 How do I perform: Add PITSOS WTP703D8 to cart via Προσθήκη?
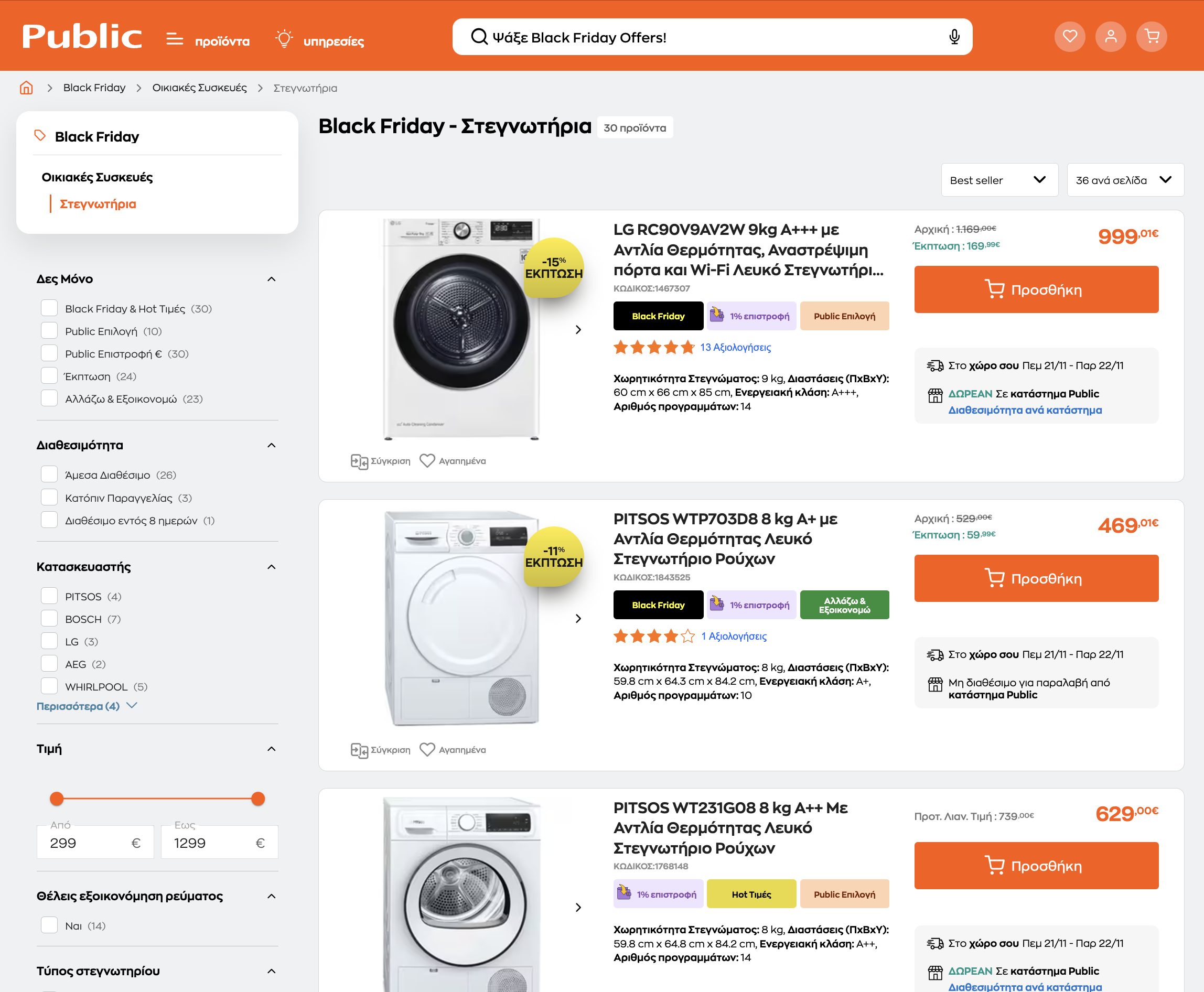coord(1036,578)
